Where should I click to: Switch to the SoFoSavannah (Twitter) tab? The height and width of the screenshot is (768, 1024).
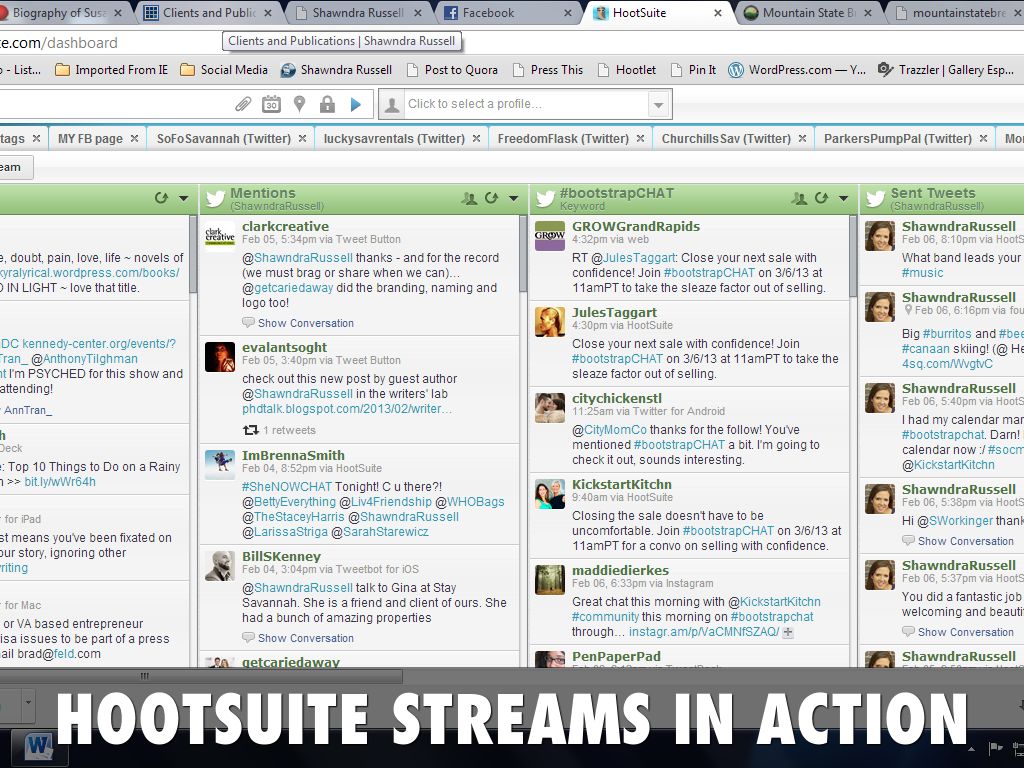(223, 139)
